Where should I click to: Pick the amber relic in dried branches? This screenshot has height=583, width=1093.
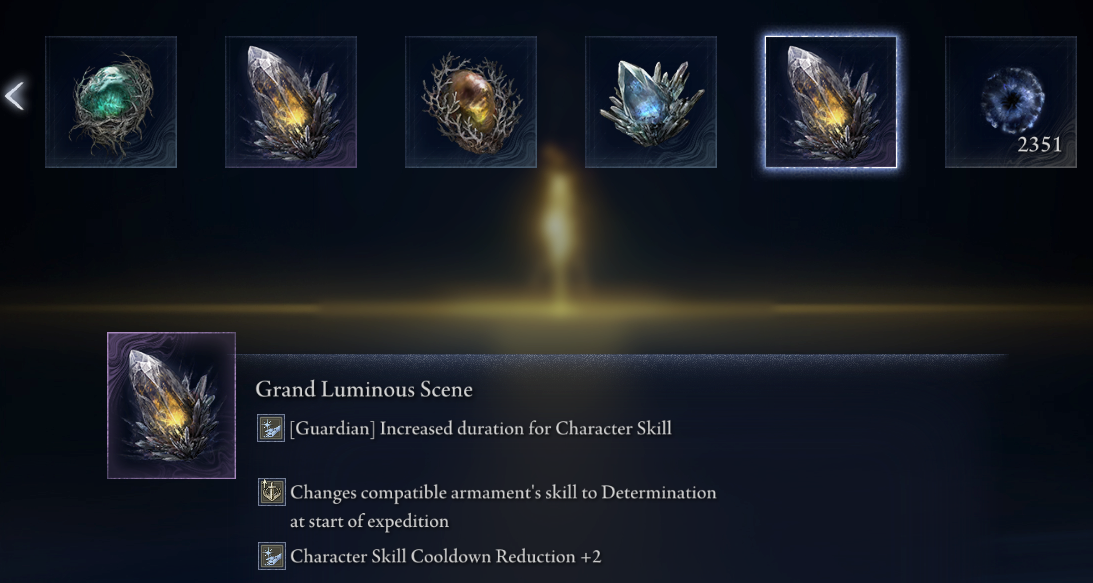click(471, 102)
